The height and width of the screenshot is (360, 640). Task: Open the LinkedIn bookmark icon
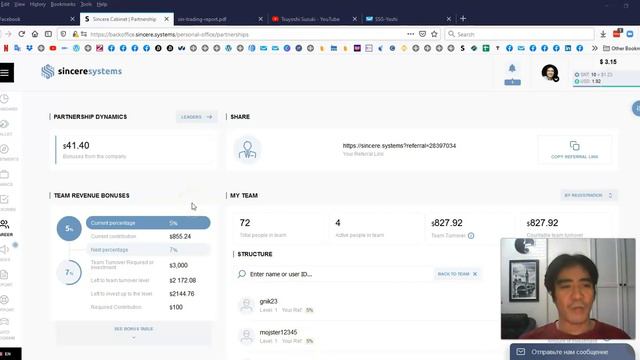coord(568,48)
